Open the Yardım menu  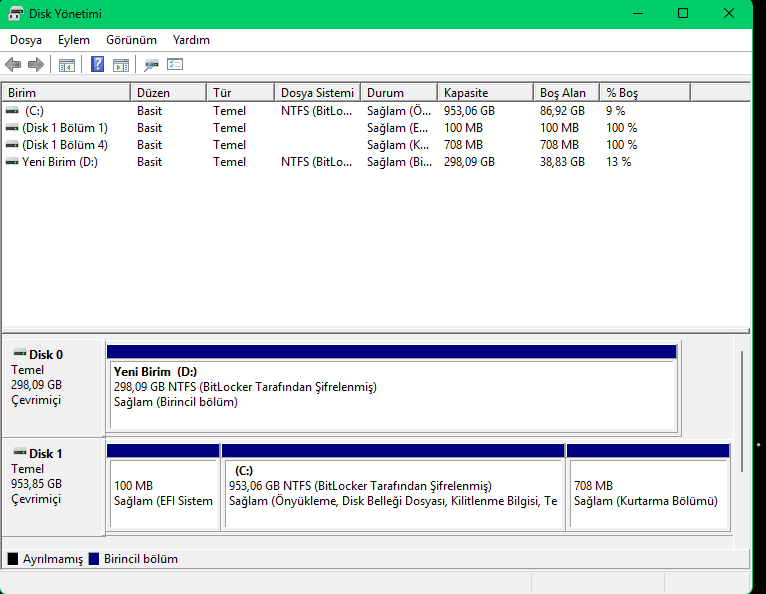191,40
